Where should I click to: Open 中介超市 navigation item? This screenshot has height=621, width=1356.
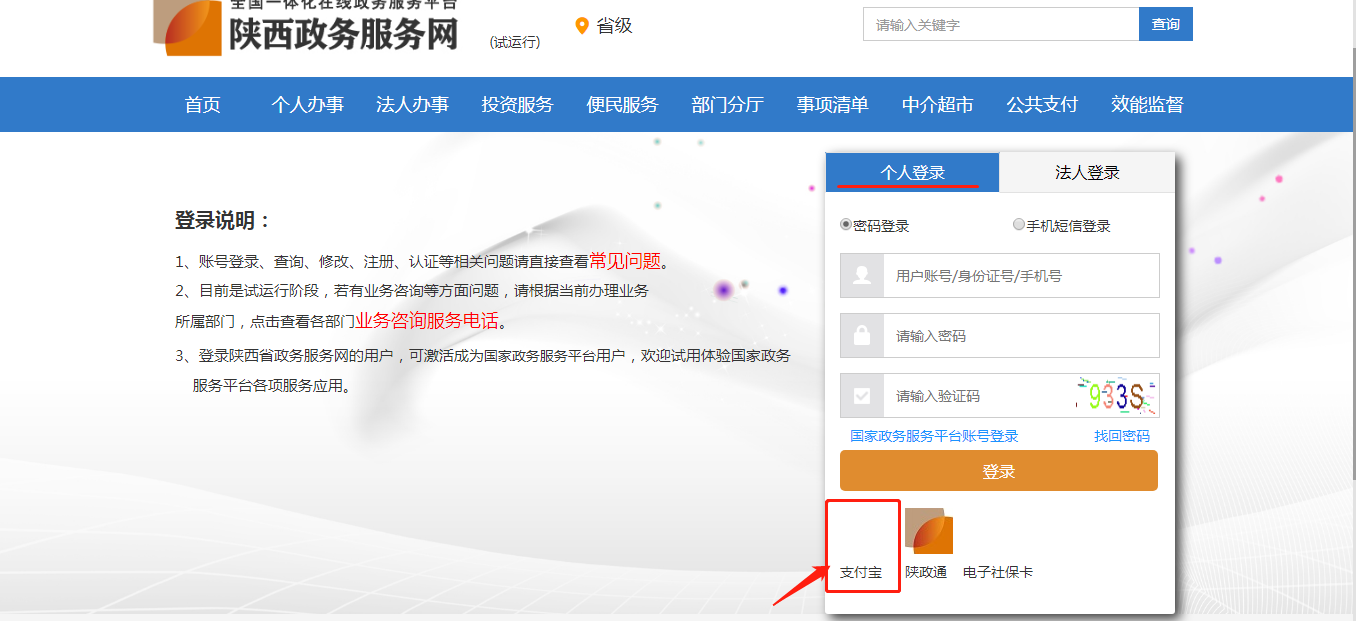[x=937, y=105]
